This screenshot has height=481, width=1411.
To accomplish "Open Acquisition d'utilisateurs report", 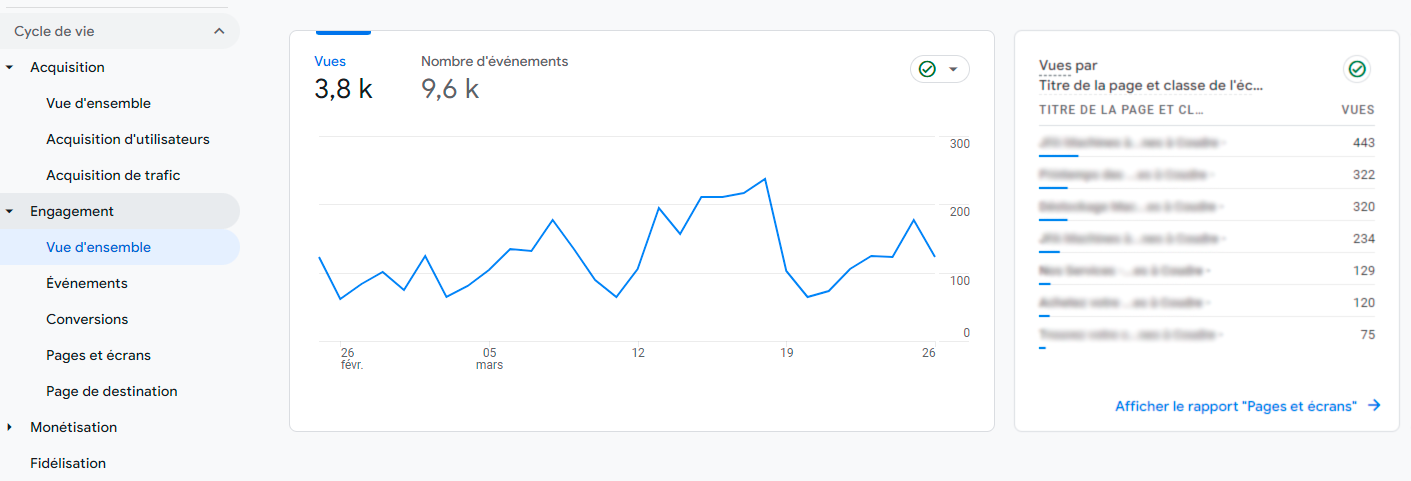I will tap(128, 140).
